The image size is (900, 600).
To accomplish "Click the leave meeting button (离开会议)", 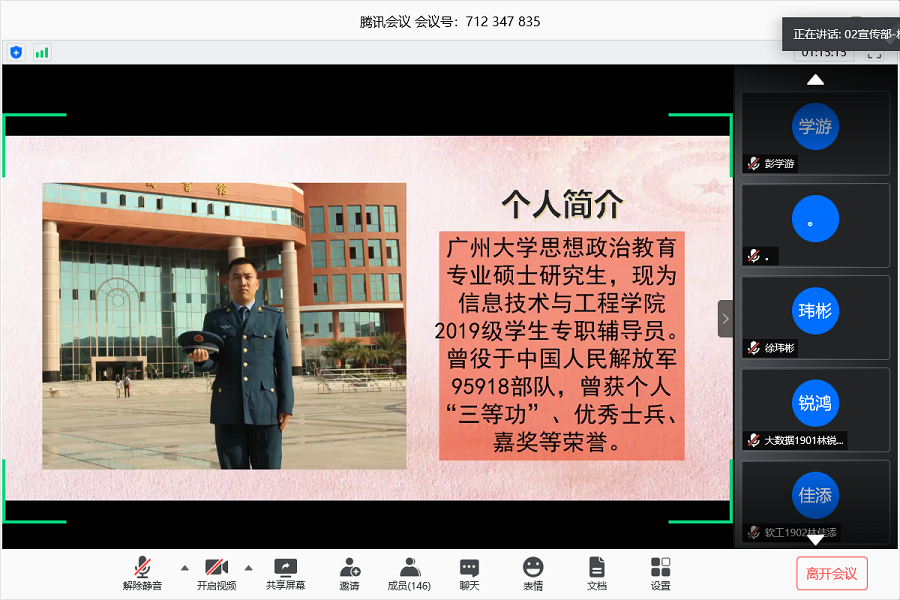I will 831,573.
